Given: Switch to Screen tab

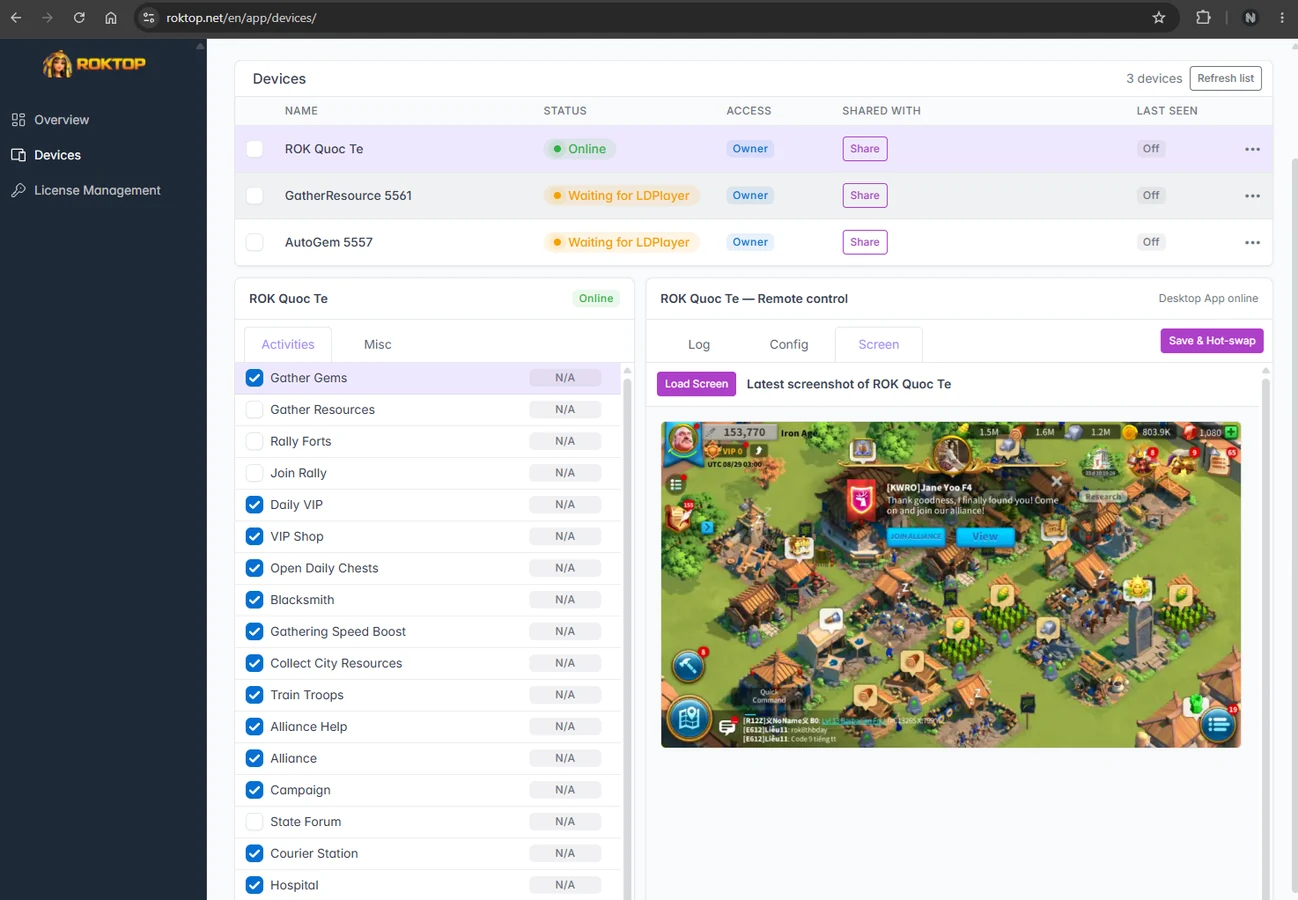Looking at the screenshot, I should tap(879, 344).
